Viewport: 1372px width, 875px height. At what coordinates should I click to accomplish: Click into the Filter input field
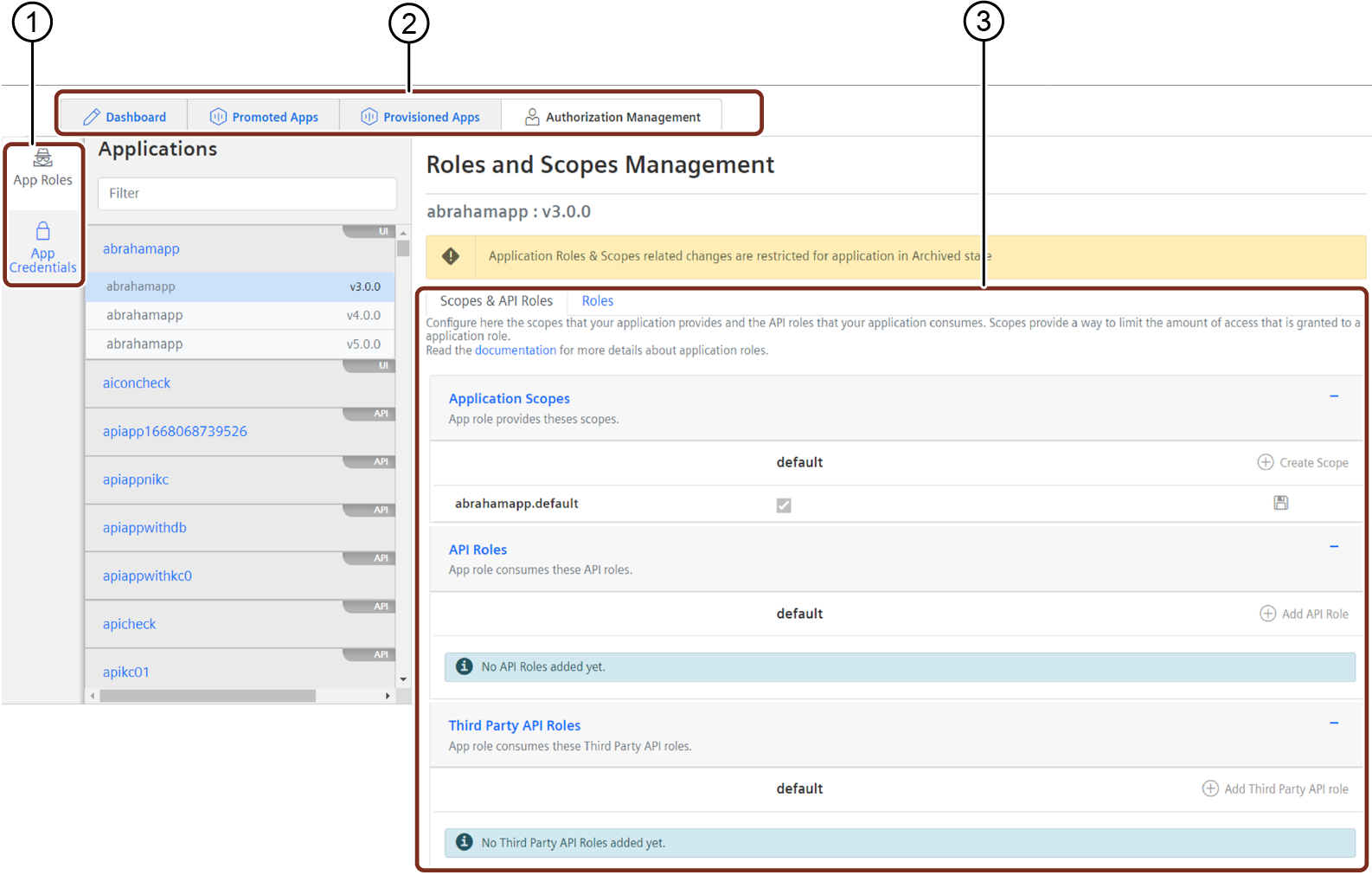tap(247, 194)
